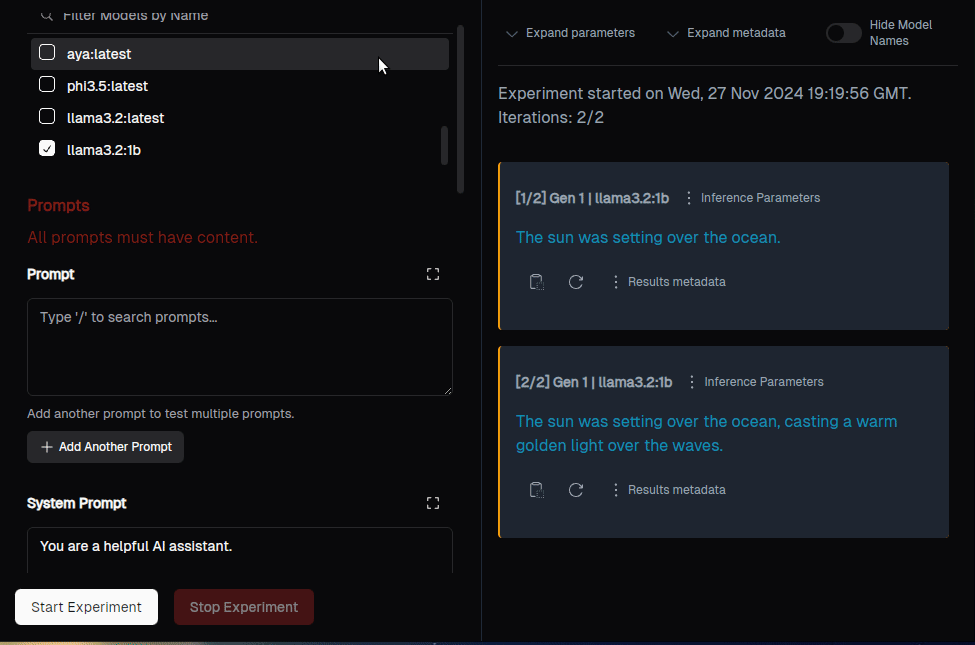Click the '[1/2] Gen 1 | llama3.2:1b' heading

click(x=593, y=198)
